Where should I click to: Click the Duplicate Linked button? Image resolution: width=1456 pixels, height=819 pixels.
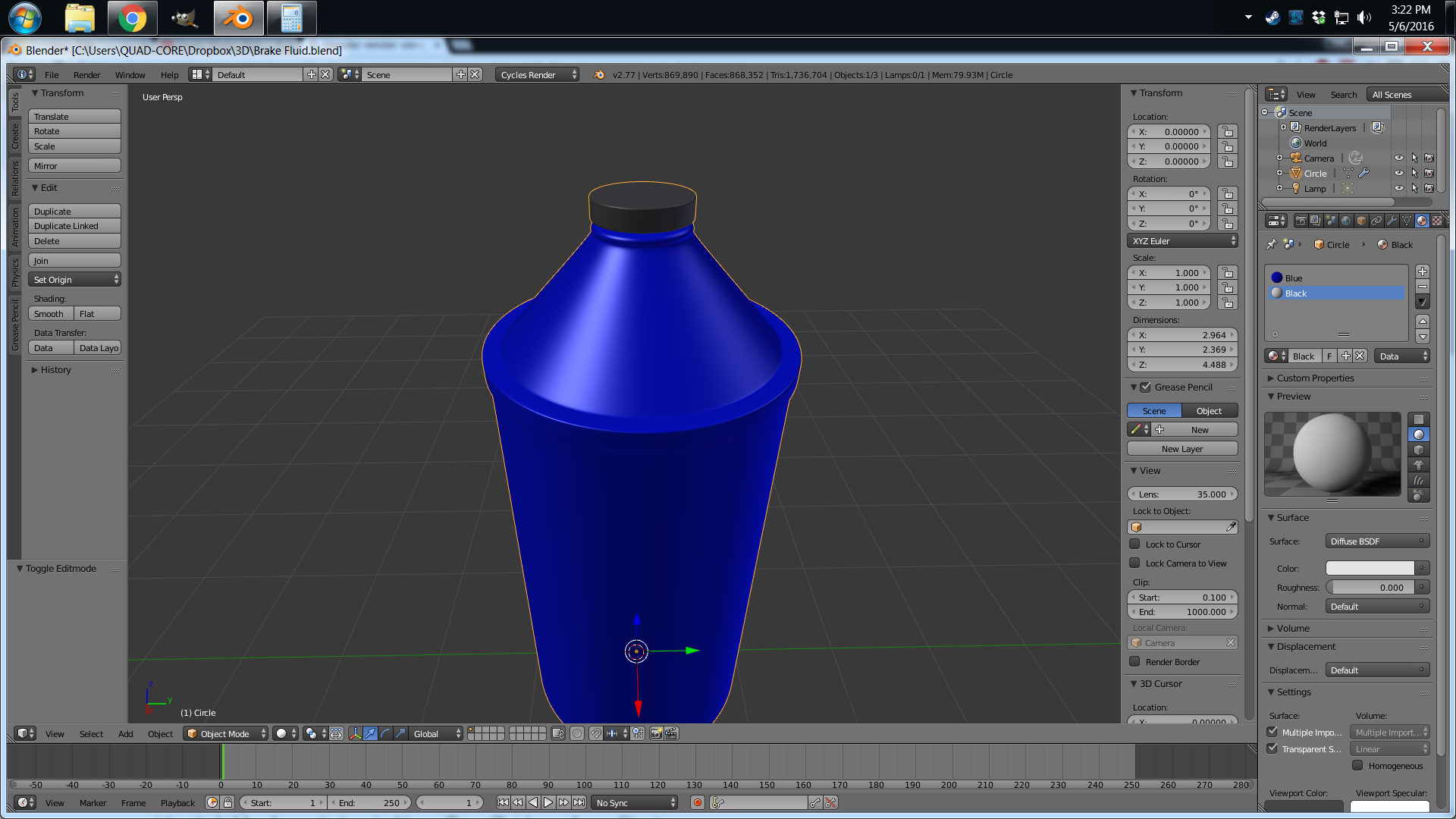(74, 225)
